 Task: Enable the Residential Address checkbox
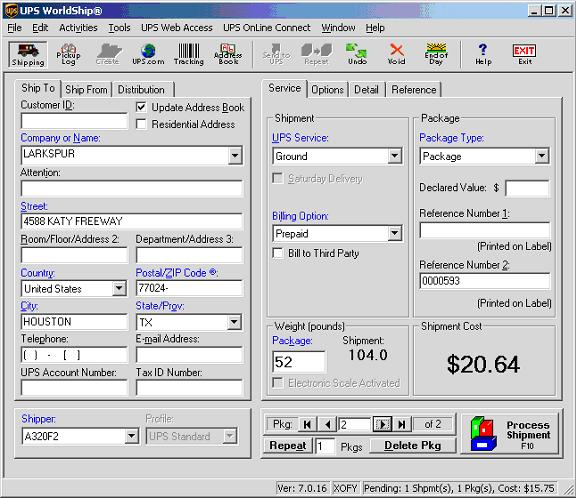click(x=141, y=124)
